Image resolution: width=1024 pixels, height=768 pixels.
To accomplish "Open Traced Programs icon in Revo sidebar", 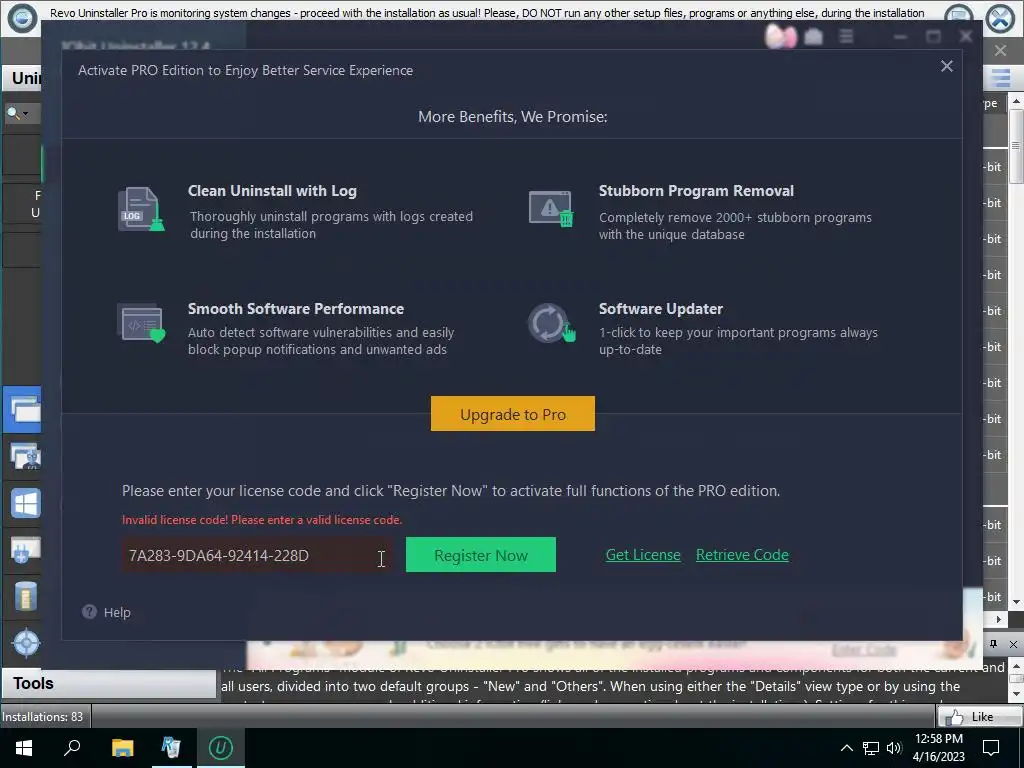I will 25,456.
